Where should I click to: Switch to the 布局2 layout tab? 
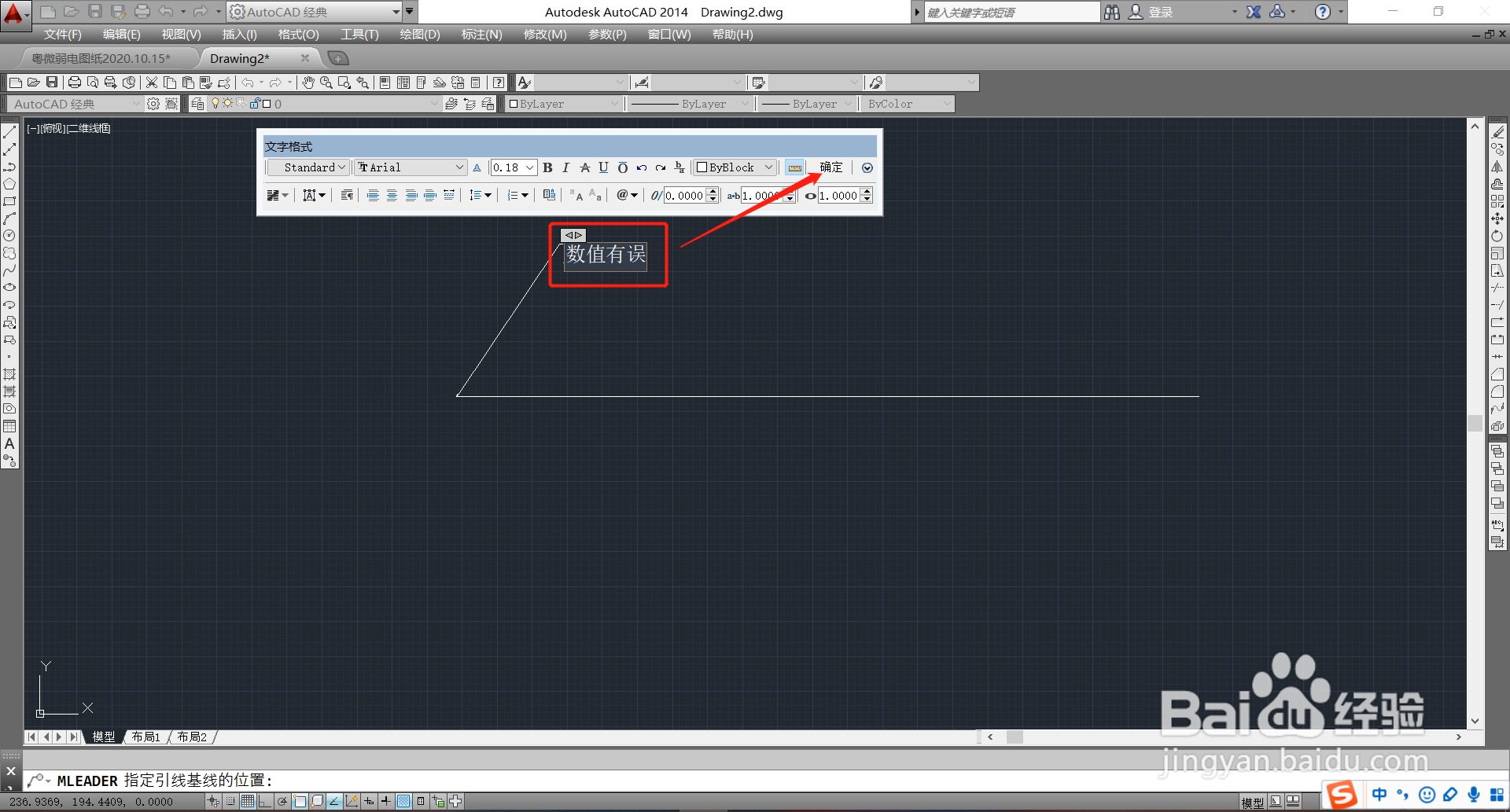(x=192, y=737)
